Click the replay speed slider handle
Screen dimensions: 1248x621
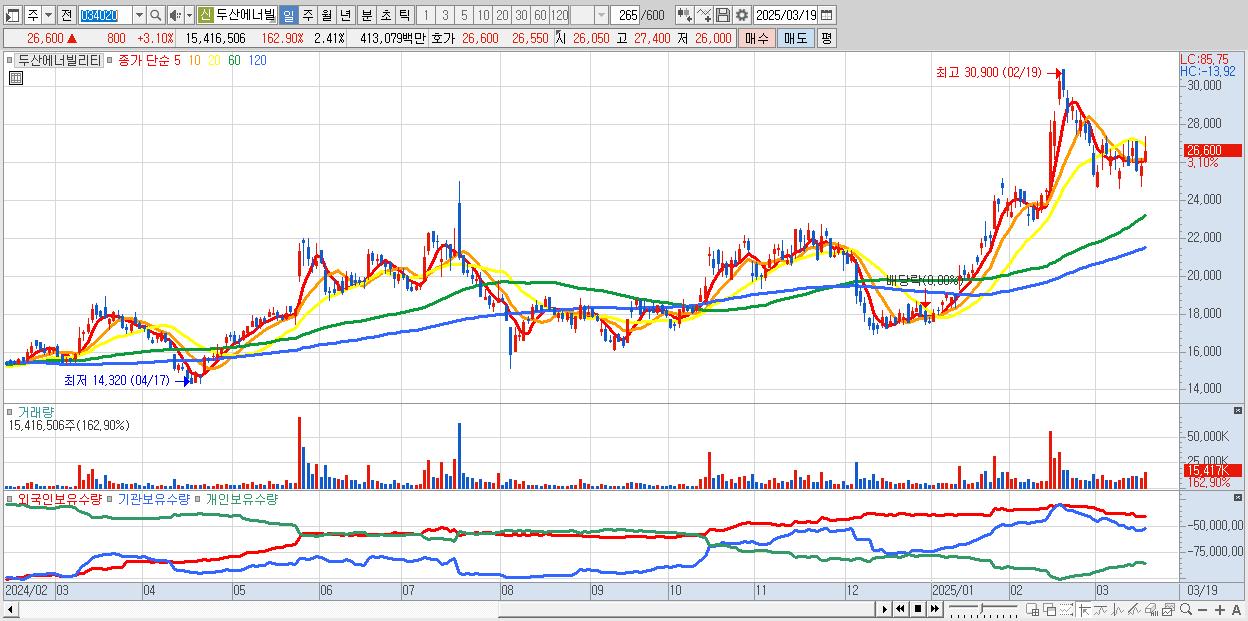[981, 608]
